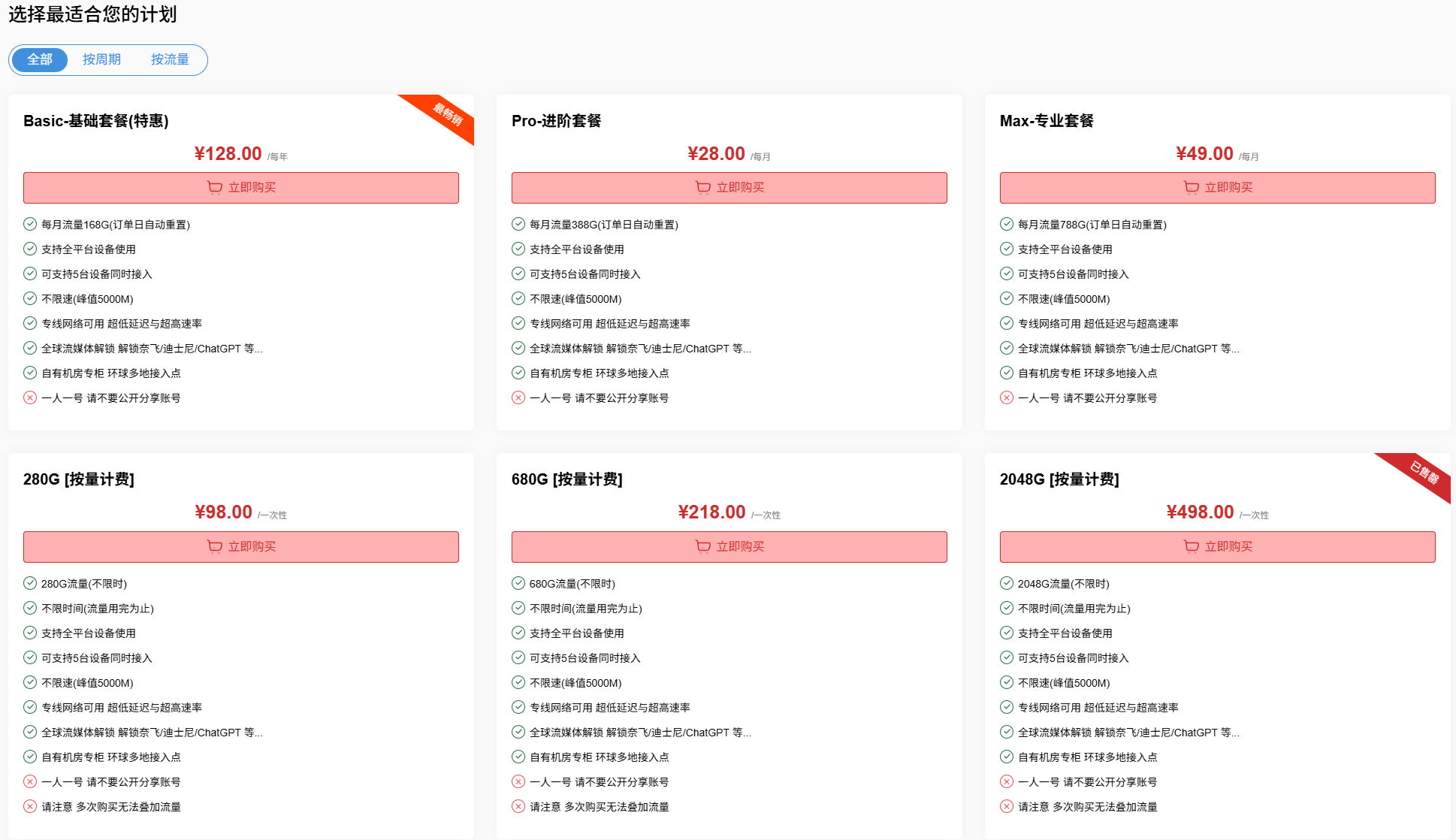This screenshot has height=840, width=1456.
Task: Click the ¥128.00 price on the Basic plan
Action: (228, 154)
